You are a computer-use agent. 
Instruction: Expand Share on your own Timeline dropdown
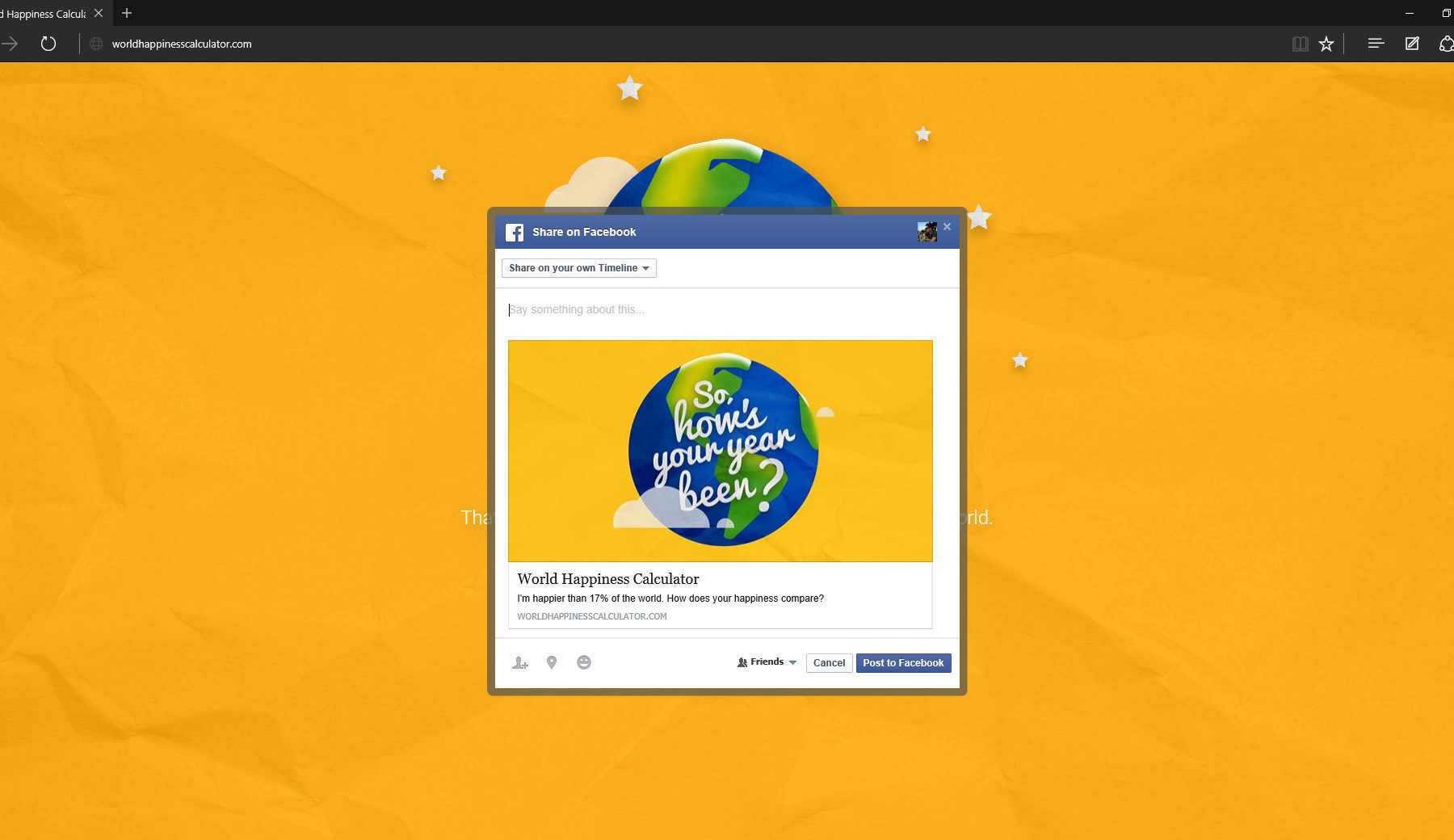578,268
